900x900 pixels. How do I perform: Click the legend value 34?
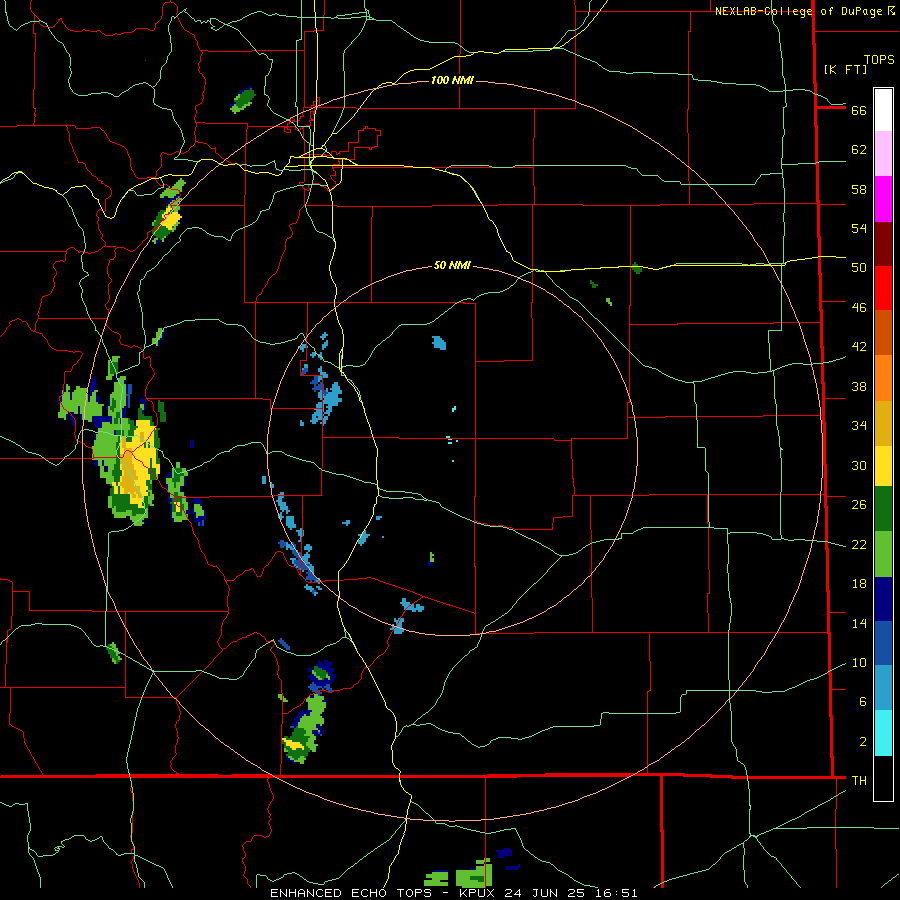coord(859,426)
